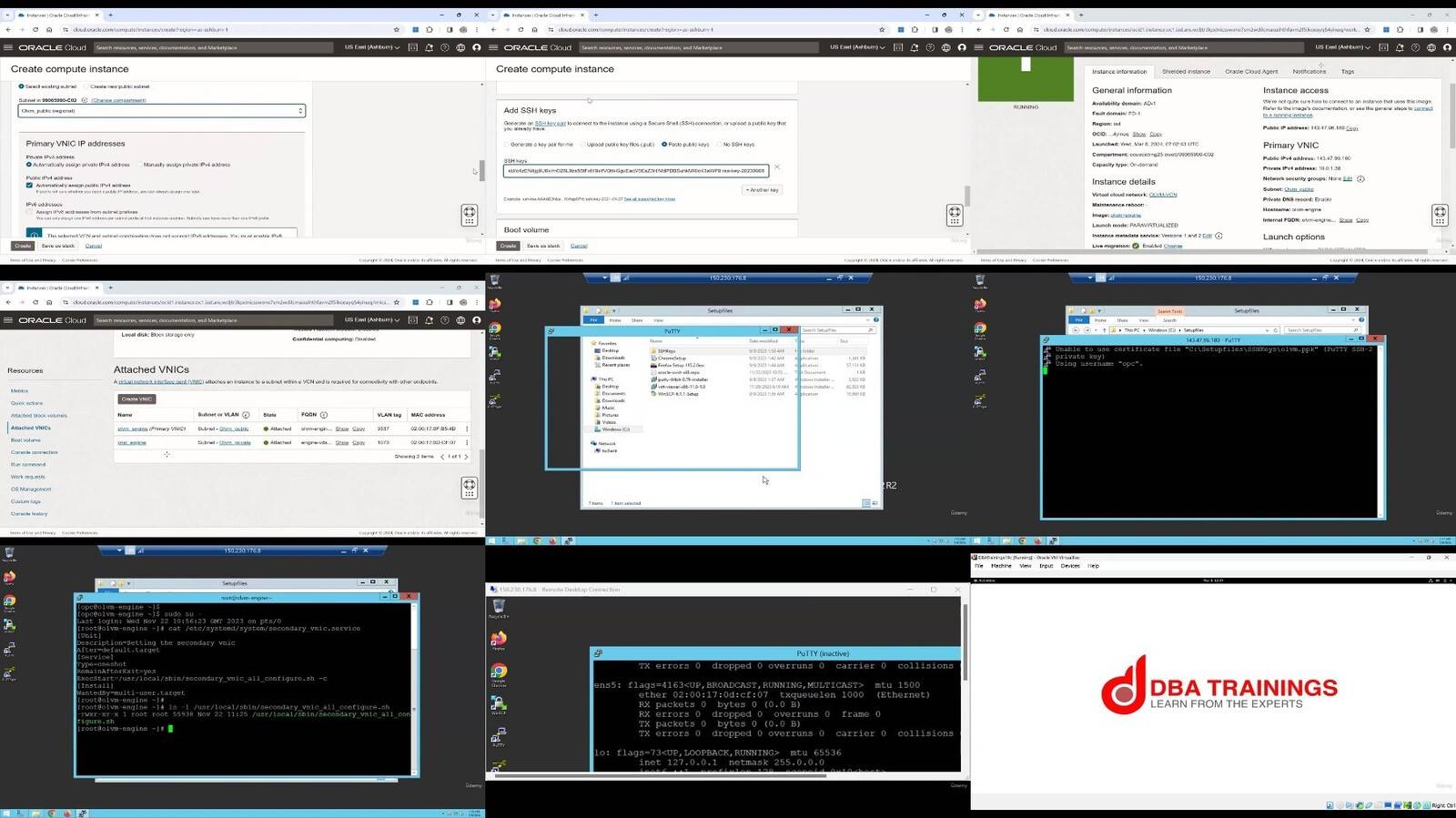Image resolution: width=1456 pixels, height=818 pixels.
Task: Open Firefox desktop icon in Remote Desktop Connection window
Action: tap(498, 641)
